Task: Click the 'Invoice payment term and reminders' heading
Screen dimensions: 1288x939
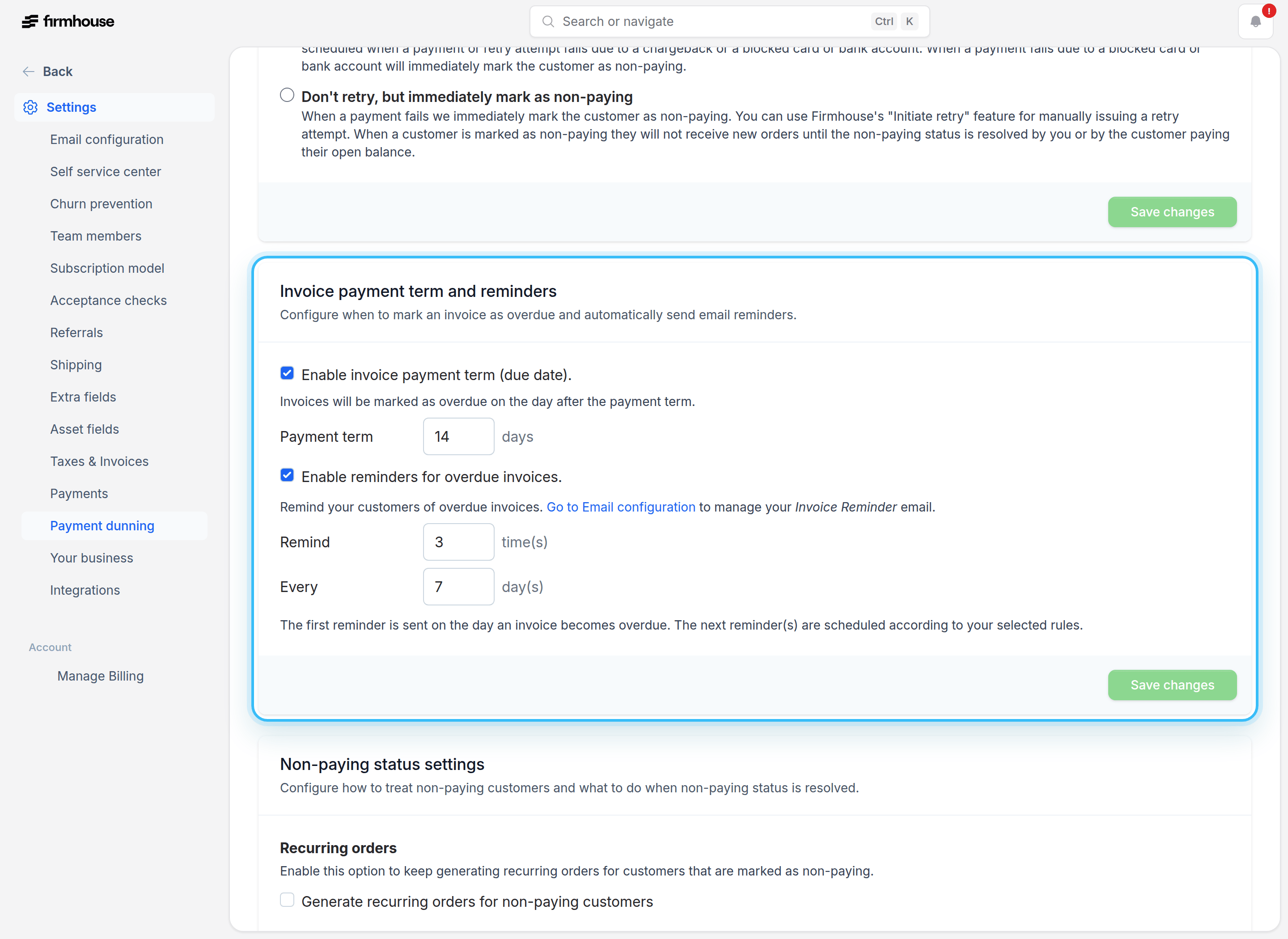Action: pyautogui.click(x=418, y=292)
